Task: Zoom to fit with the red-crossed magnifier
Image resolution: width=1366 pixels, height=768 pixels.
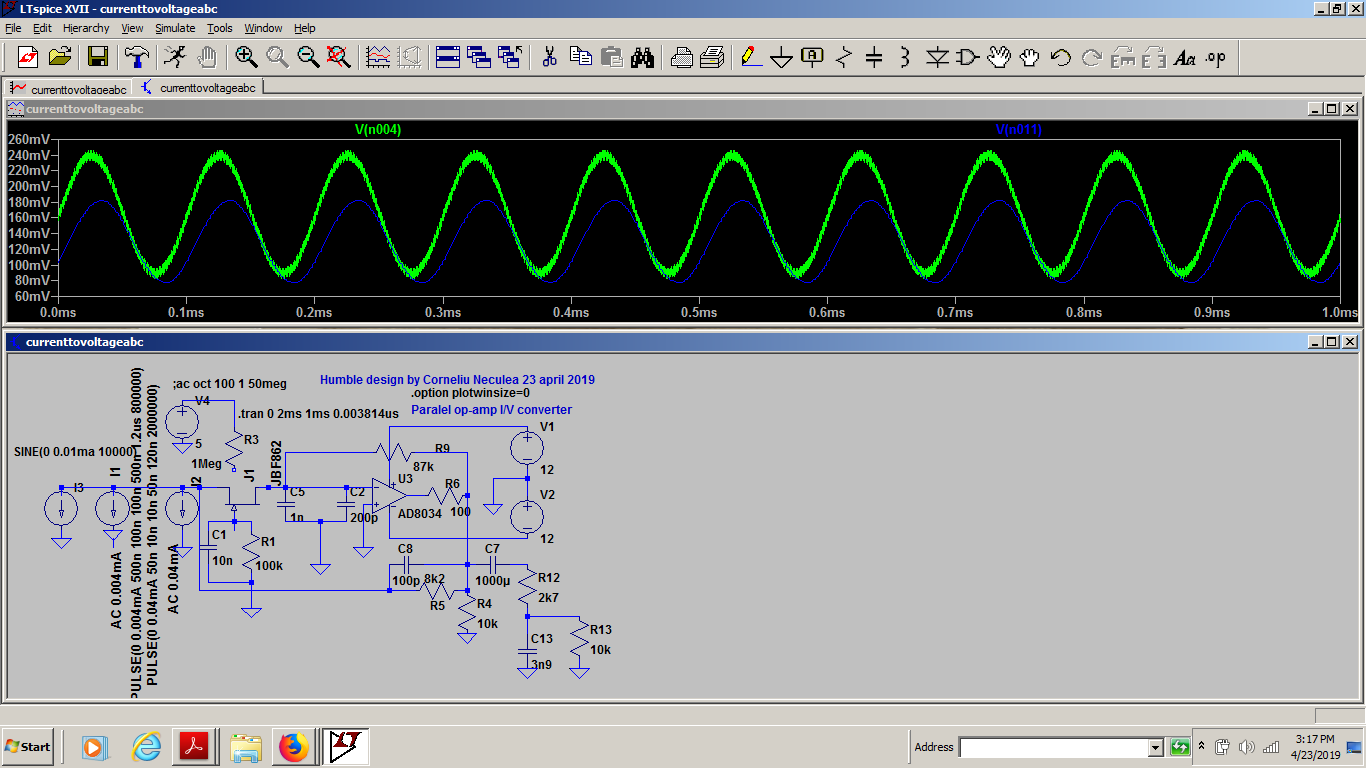Action: click(x=339, y=57)
